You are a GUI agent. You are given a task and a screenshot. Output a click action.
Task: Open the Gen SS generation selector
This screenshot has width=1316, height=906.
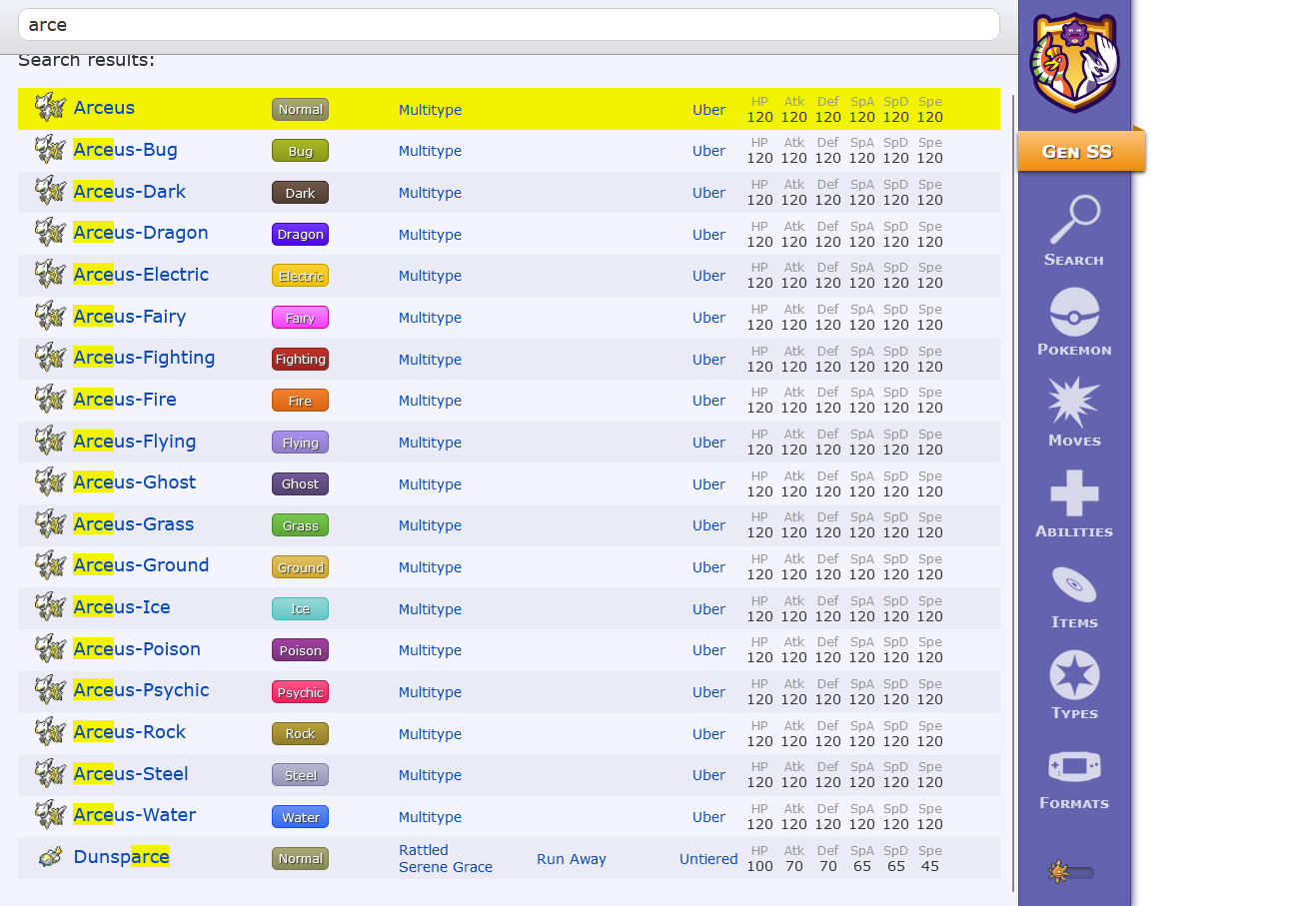1081,152
